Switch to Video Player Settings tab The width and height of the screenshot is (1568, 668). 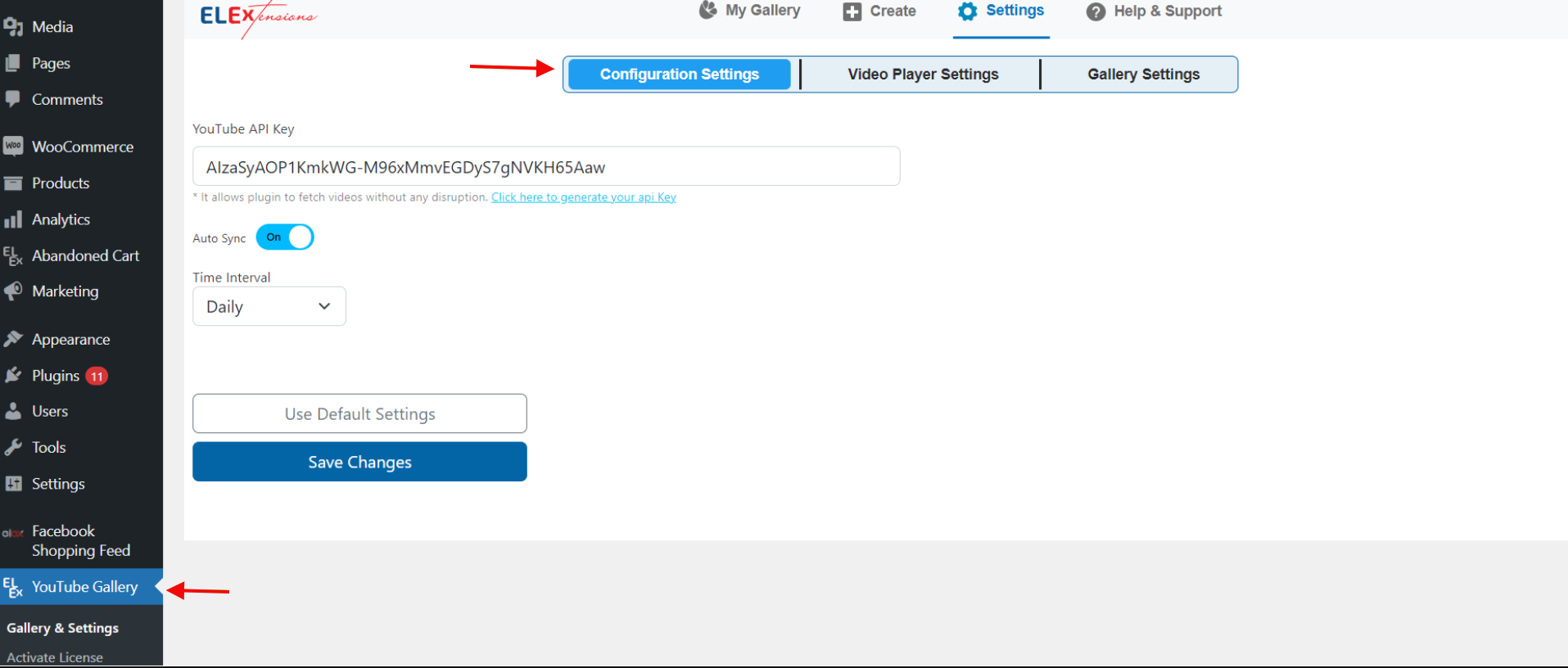[923, 74]
